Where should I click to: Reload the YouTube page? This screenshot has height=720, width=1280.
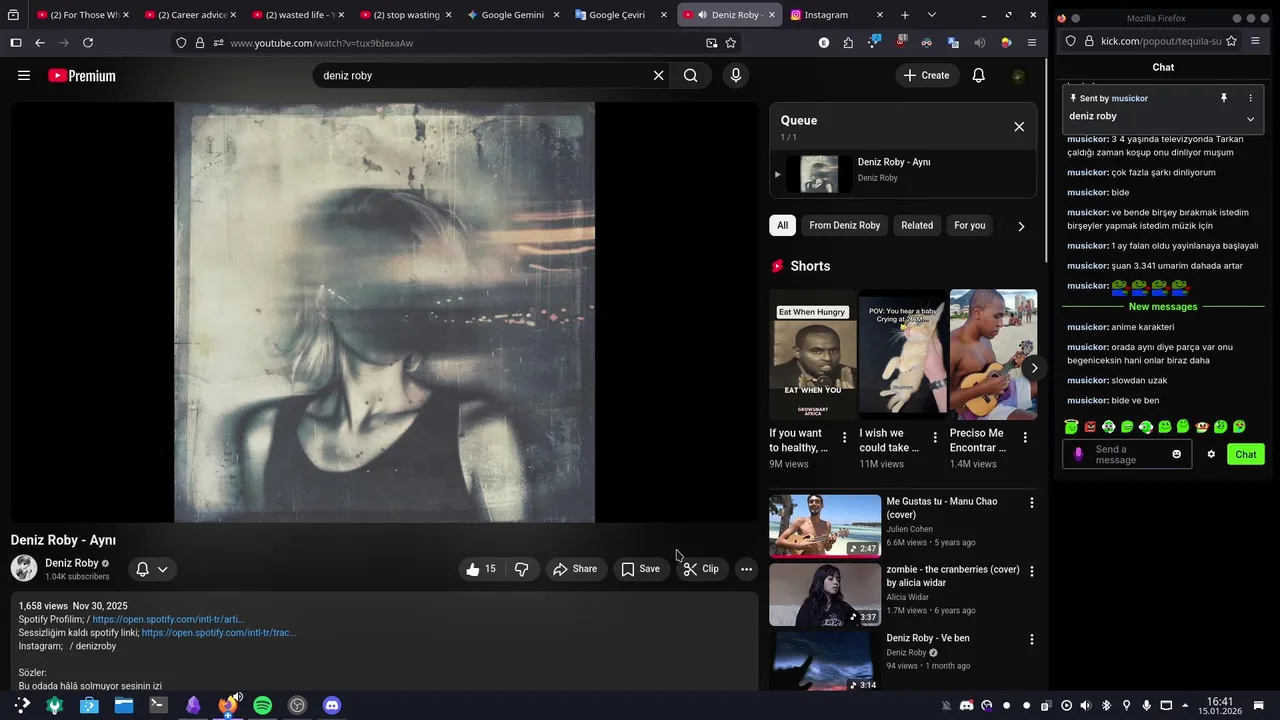pyautogui.click(x=88, y=43)
